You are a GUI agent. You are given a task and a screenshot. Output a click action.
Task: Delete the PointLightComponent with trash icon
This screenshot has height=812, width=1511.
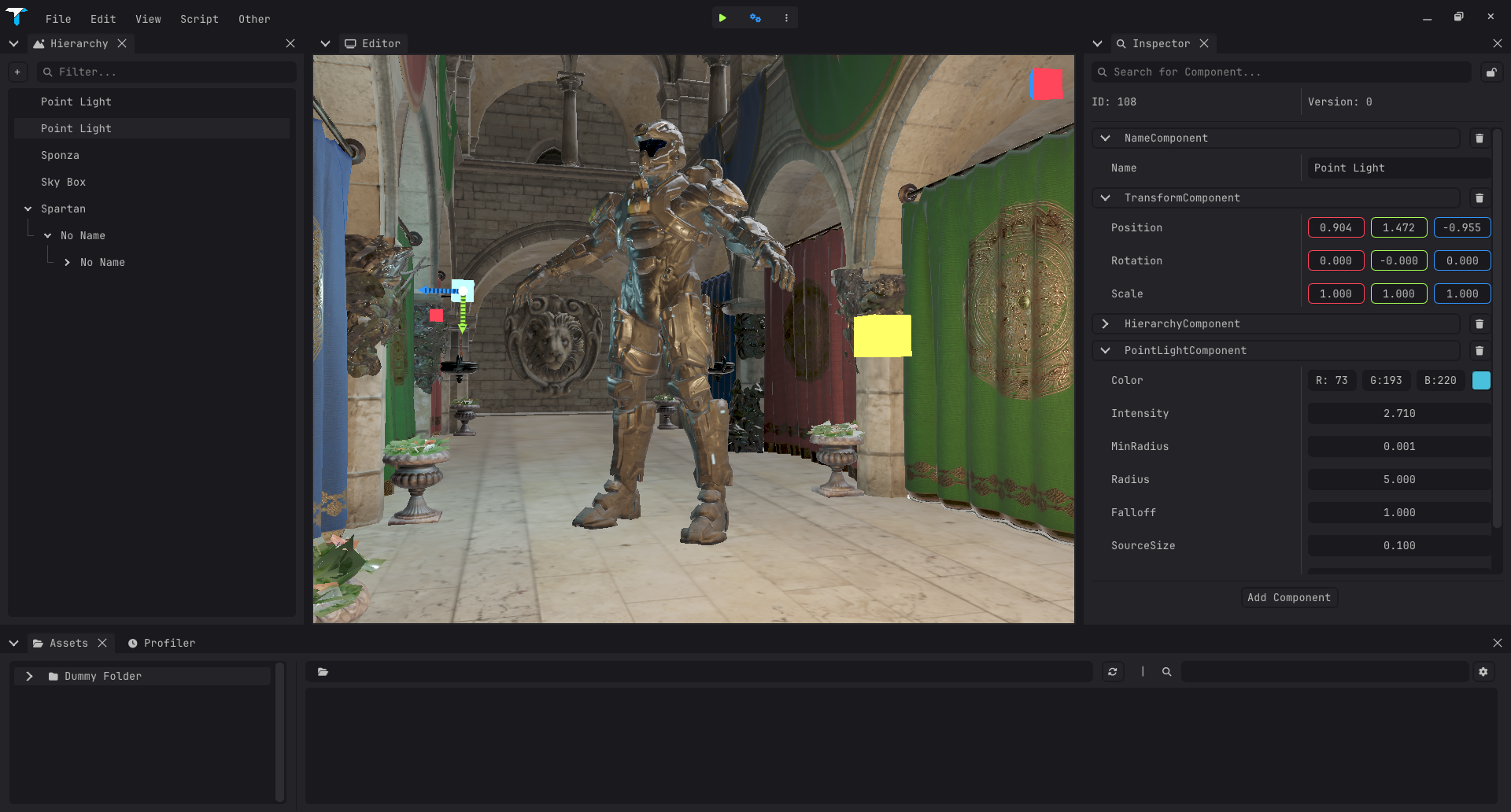[x=1480, y=351]
